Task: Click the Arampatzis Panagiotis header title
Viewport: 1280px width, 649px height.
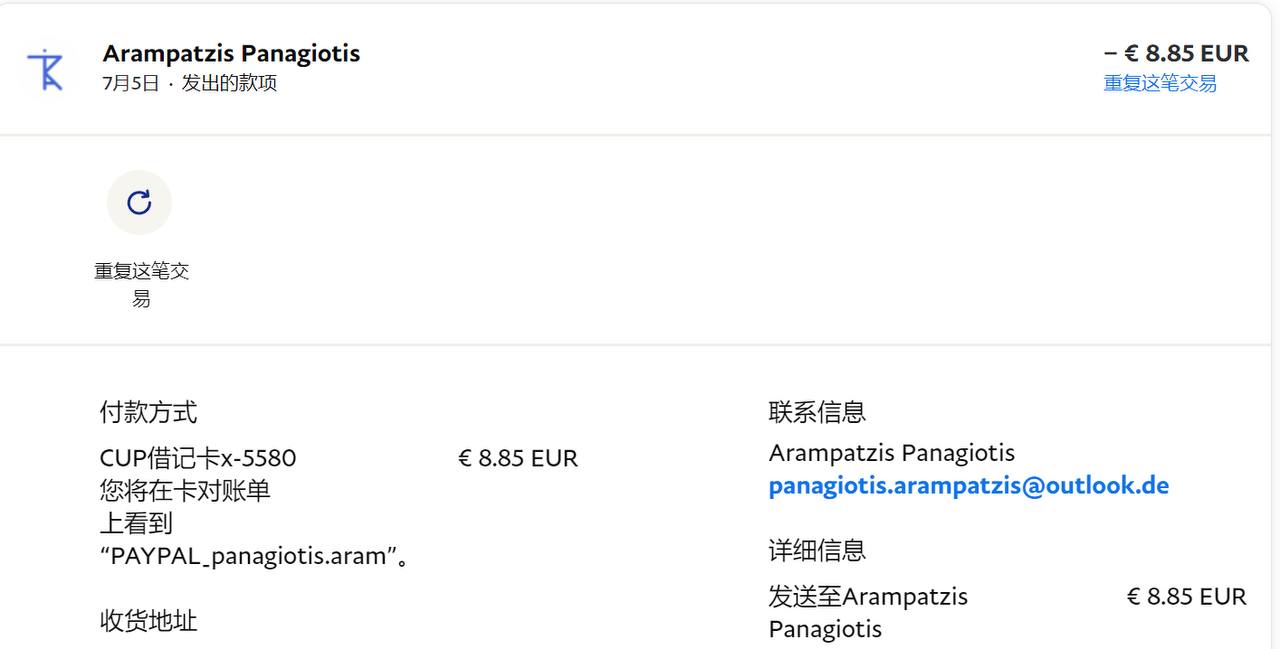Action: [231, 53]
